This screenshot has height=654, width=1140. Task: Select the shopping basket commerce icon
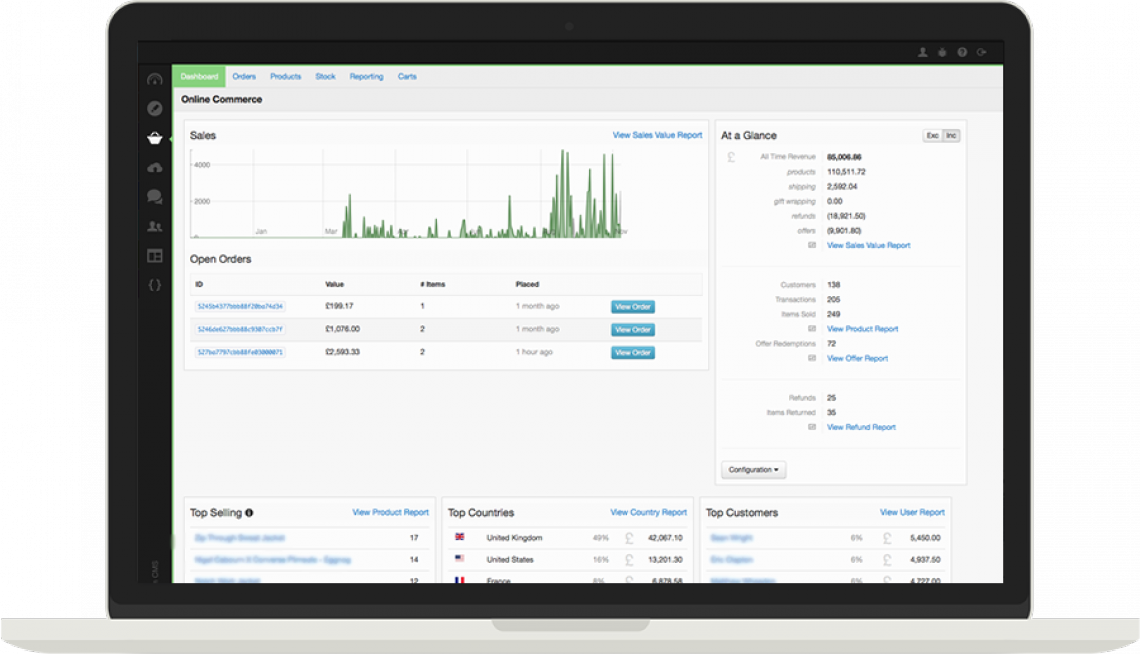[154, 137]
